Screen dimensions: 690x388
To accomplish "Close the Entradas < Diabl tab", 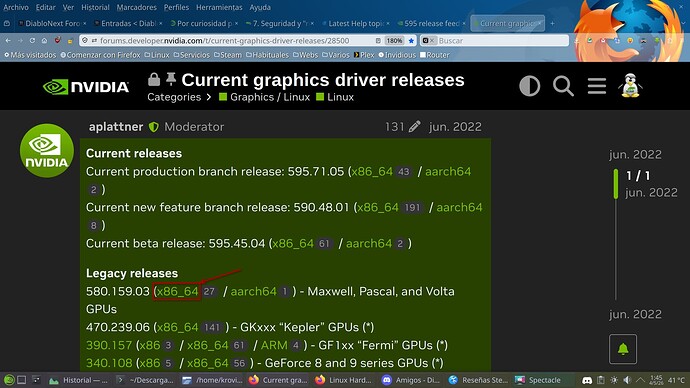I will pyautogui.click(x=161, y=23).
